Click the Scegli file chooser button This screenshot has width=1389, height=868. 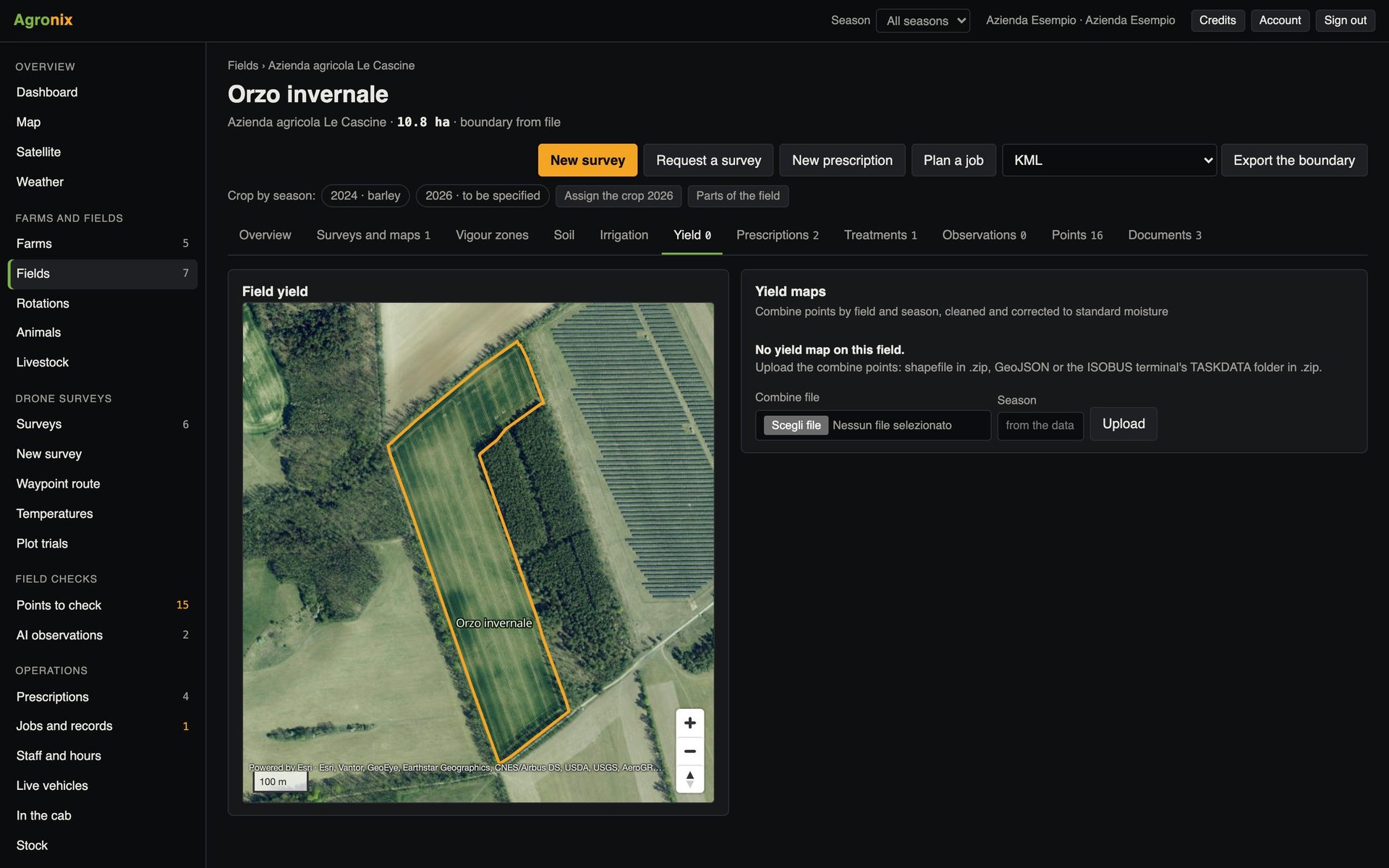pyautogui.click(x=796, y=425)
